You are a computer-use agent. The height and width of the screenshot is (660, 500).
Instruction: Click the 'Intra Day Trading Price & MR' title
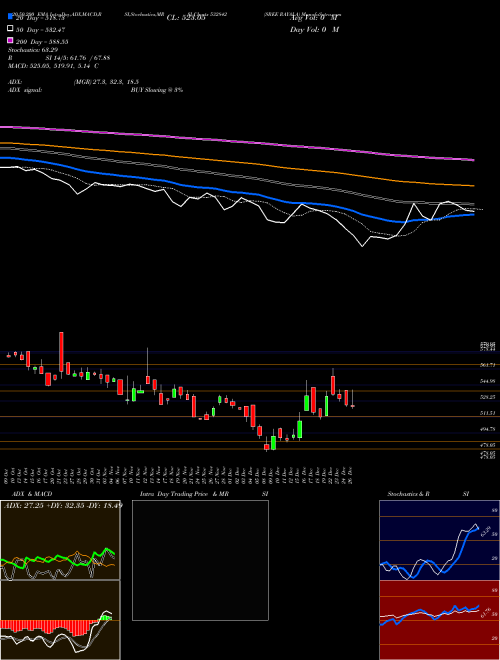(x=184, y=494)
